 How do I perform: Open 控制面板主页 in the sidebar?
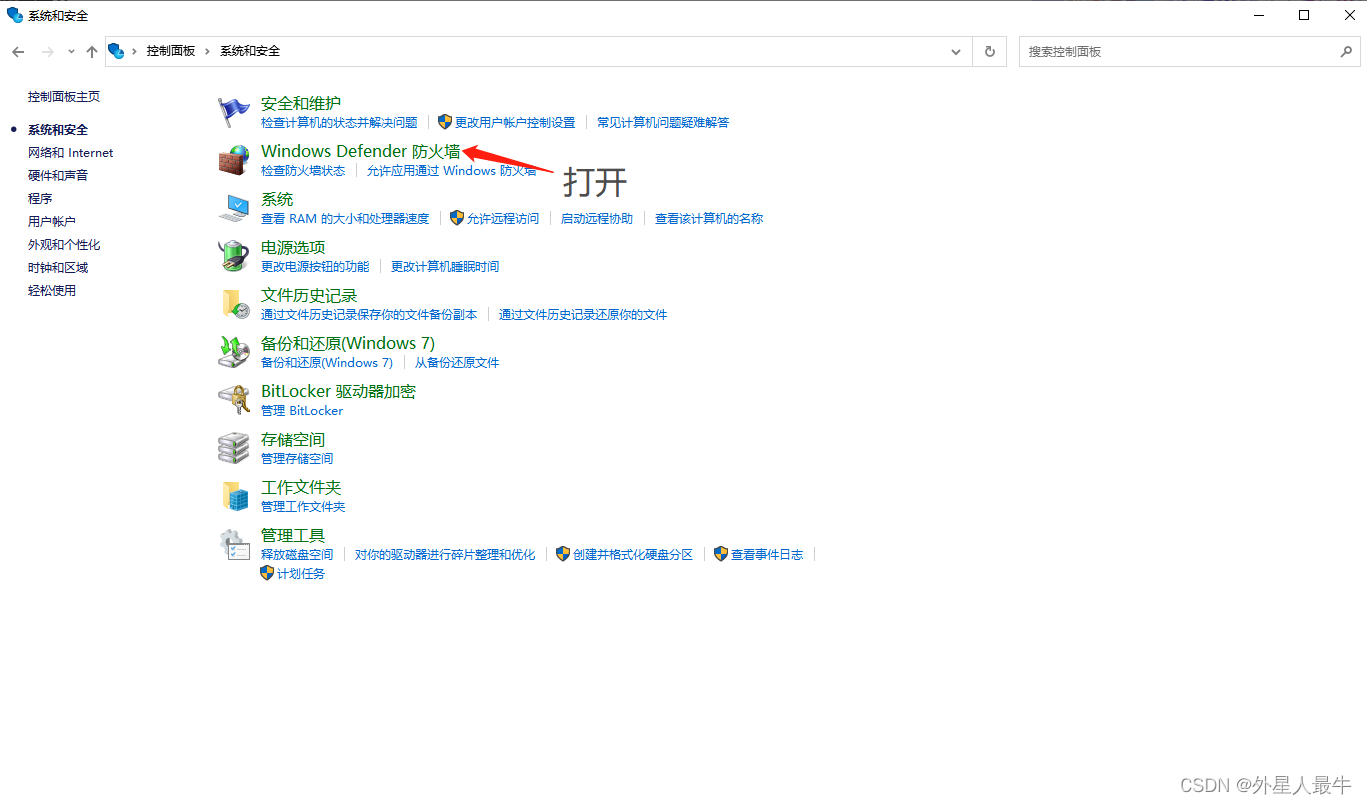click(64, 97)
